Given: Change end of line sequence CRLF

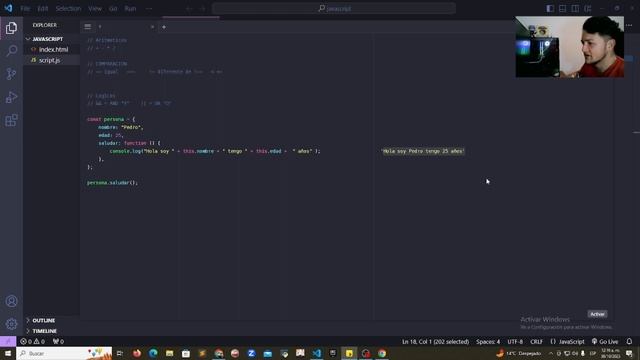Looking at the screenshot, I should tap(536, 341).
